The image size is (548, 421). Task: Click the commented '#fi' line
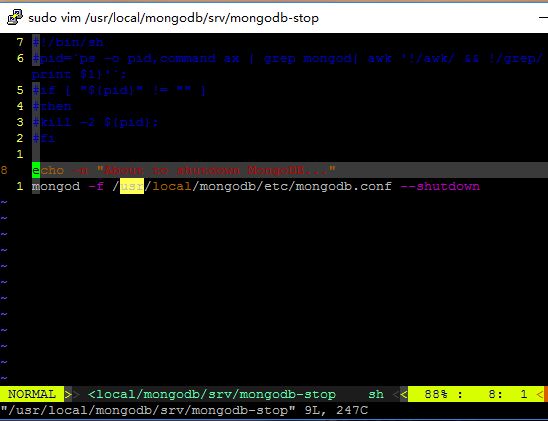pos(44,138)
